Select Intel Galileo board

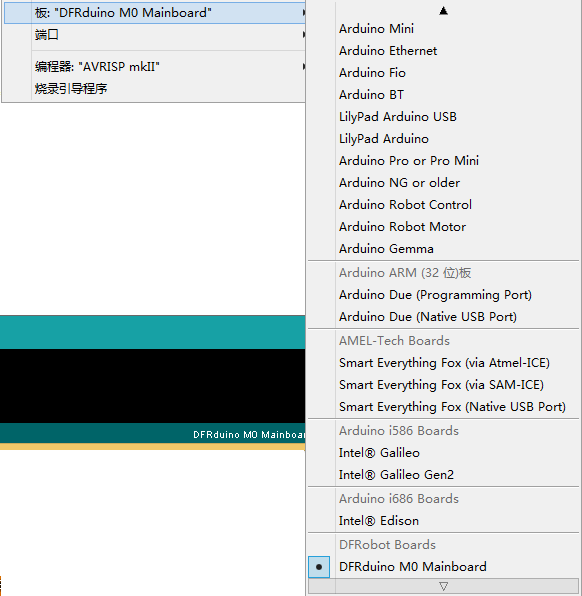pos(443,453)
